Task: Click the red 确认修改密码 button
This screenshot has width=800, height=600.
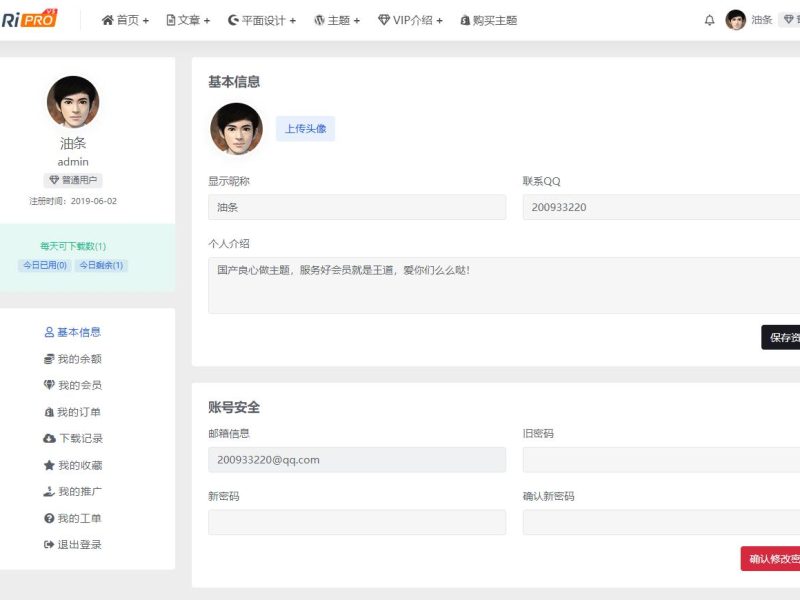Action: click(x=770, y=559)
